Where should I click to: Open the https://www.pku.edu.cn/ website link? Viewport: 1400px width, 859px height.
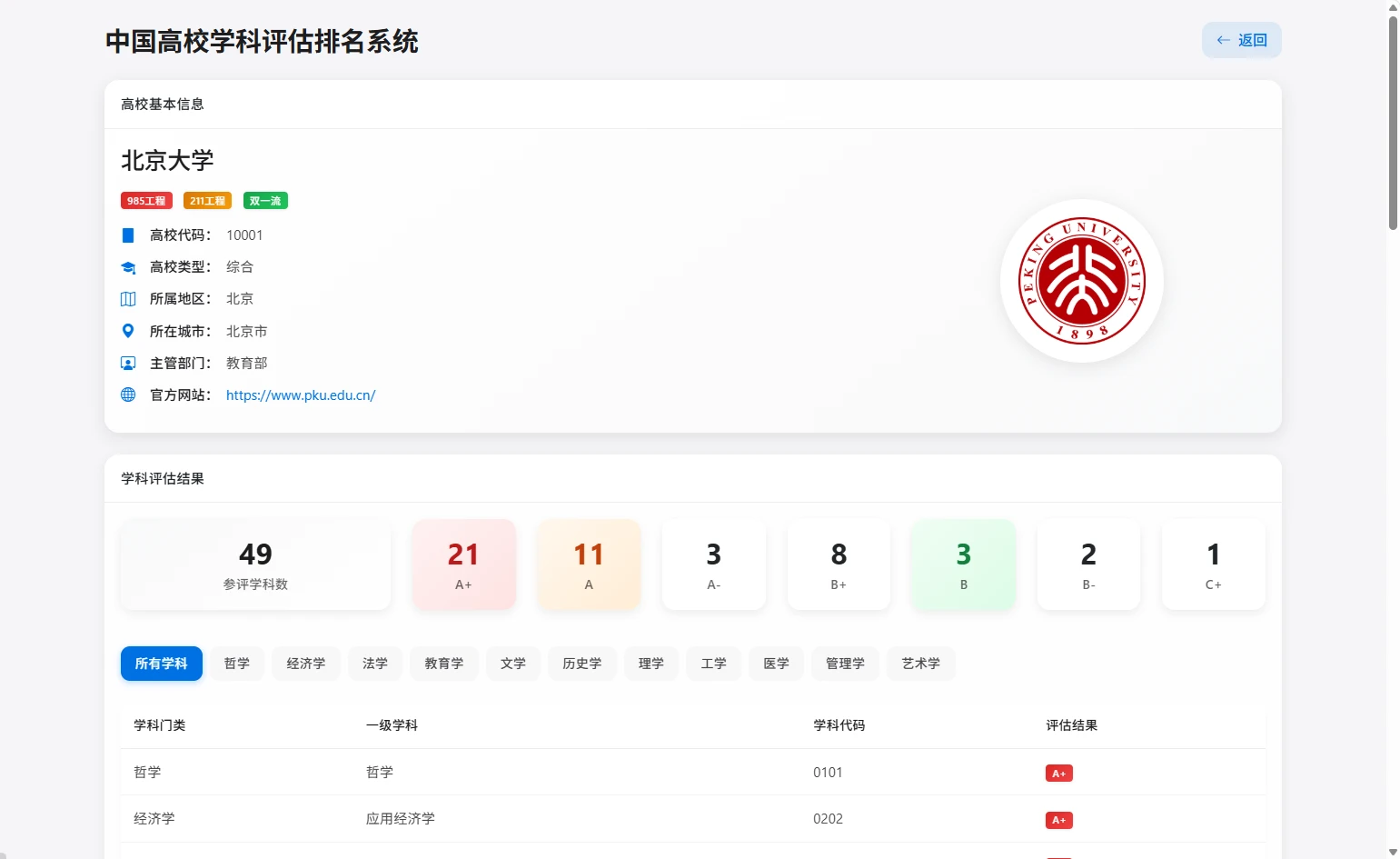(301, 395)
